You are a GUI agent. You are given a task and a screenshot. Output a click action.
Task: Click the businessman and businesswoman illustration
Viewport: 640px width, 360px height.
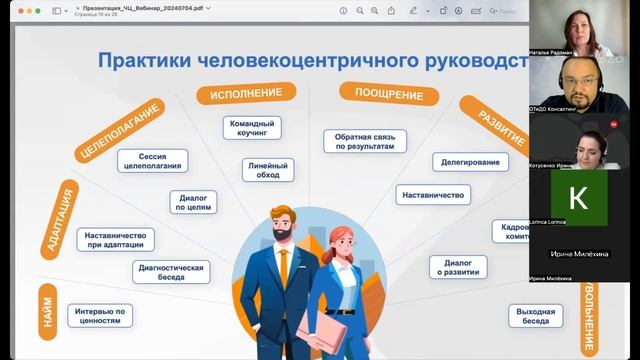tap(309, 282)
